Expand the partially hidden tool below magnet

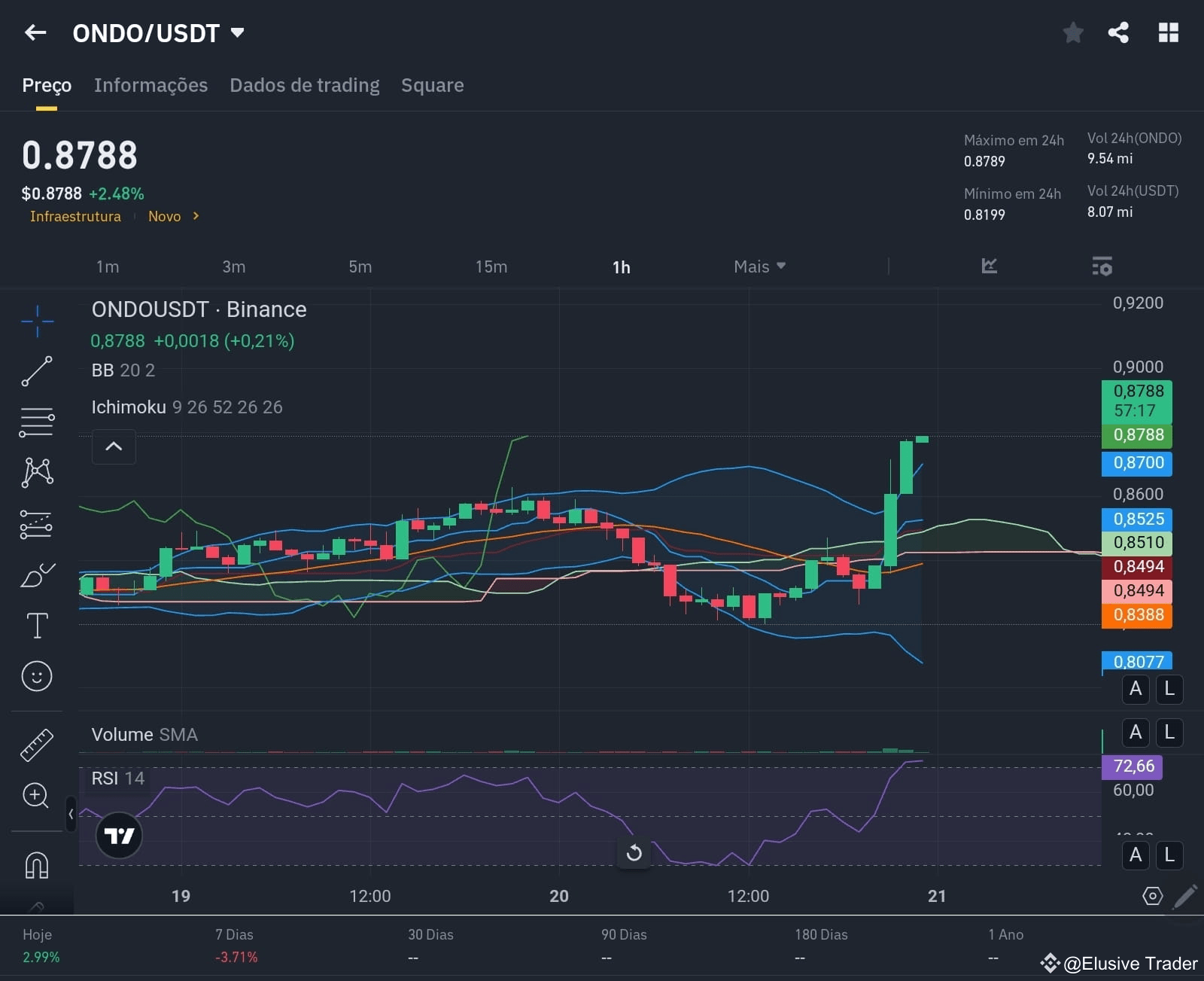(x=37, y=906)
